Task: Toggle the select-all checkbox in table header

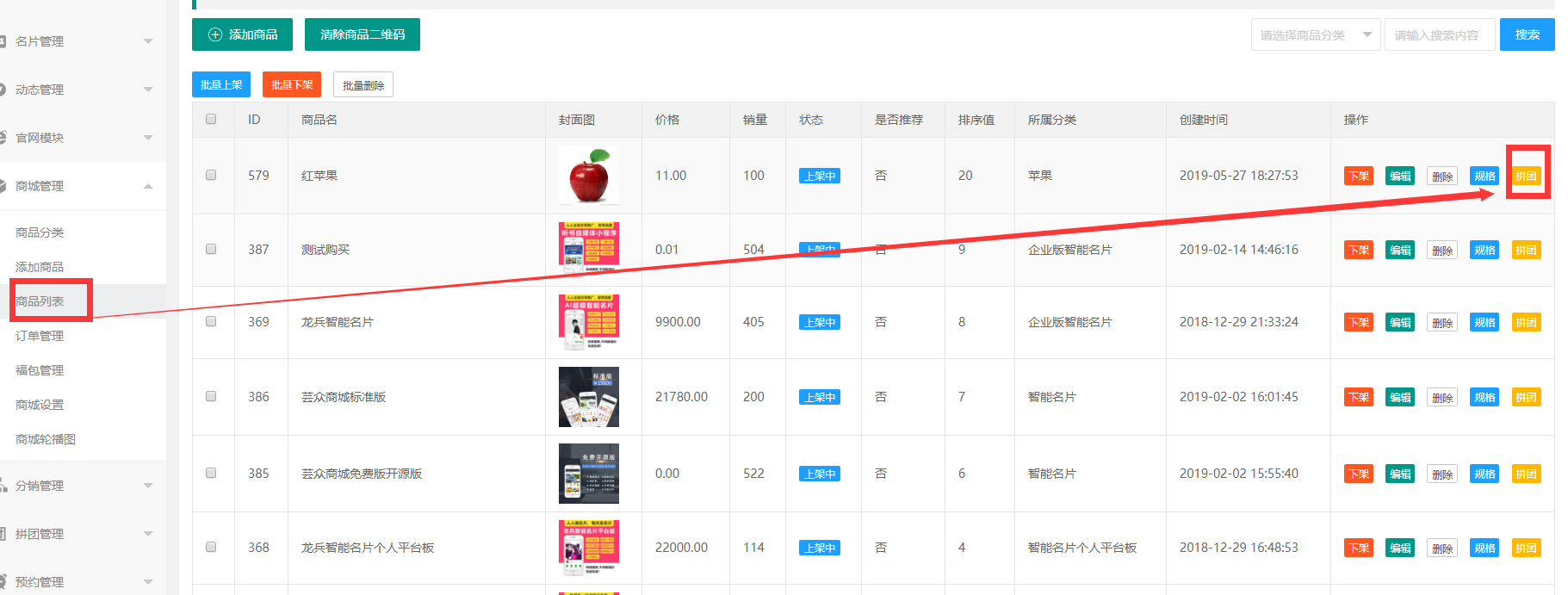Action: click(211, 120)
